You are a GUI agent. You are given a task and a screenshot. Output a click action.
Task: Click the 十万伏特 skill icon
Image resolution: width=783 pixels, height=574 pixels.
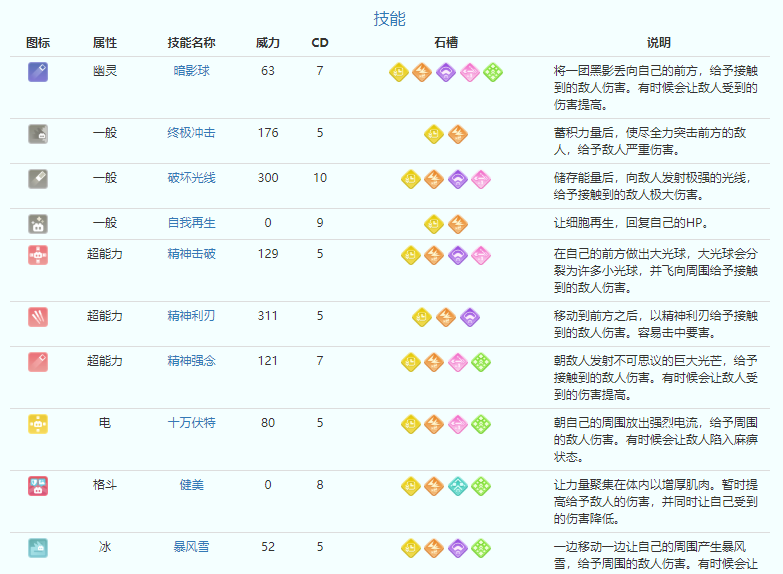[38, 423]
